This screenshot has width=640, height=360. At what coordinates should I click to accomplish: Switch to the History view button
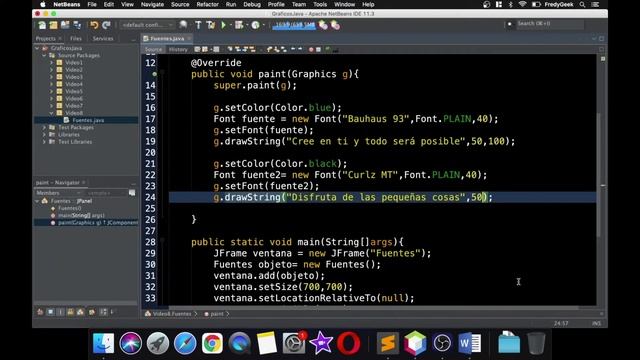178,49
